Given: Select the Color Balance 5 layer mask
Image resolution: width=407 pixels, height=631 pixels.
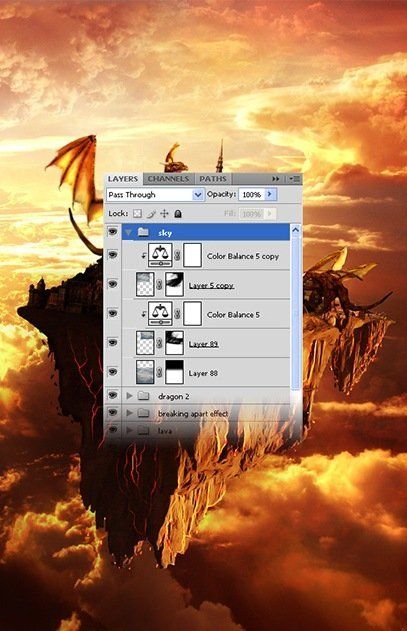Looking at the screenshot, I should [x=192, y=314].
